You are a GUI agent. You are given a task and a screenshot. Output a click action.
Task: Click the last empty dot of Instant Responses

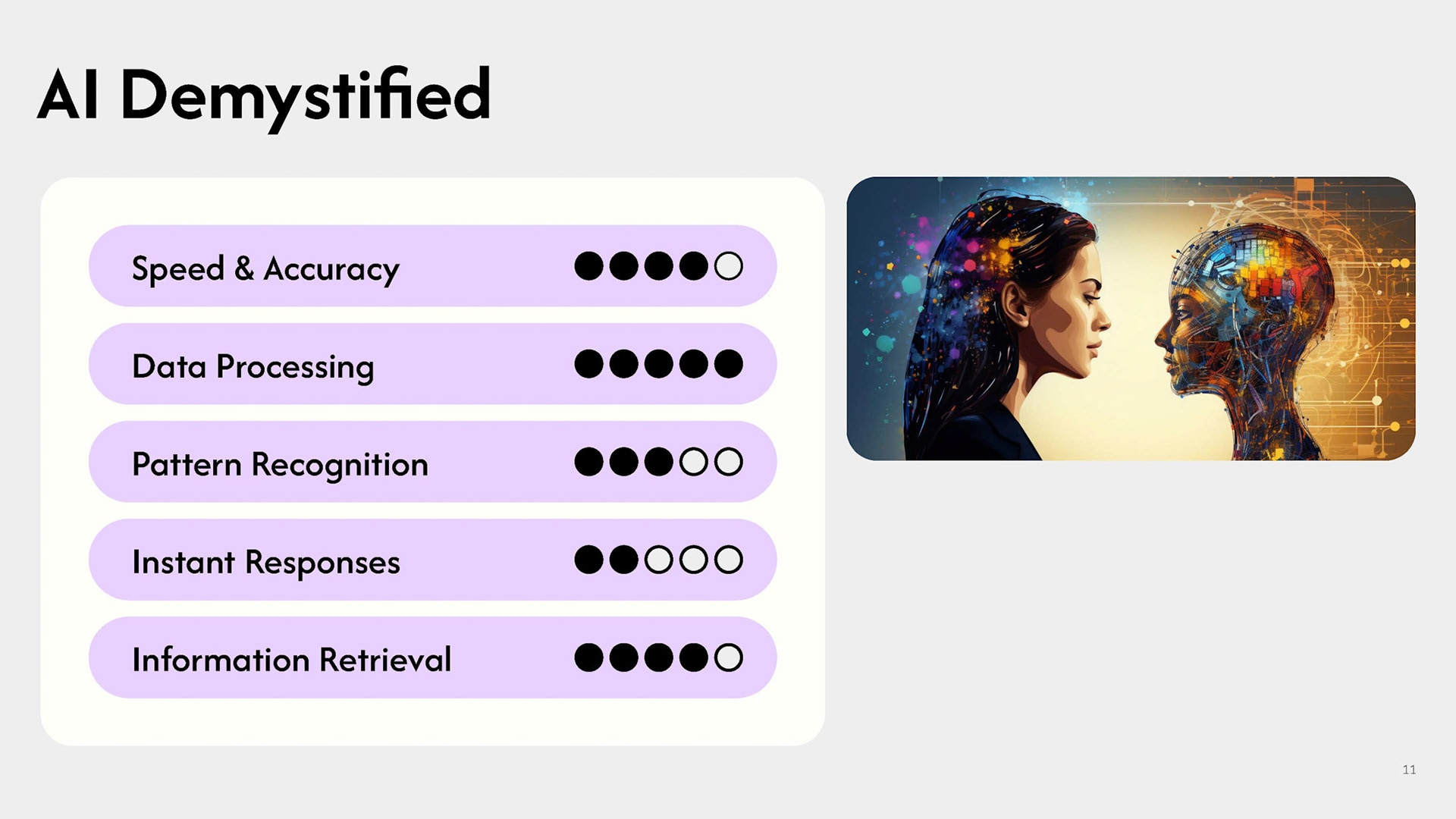[x=729, y=560]
